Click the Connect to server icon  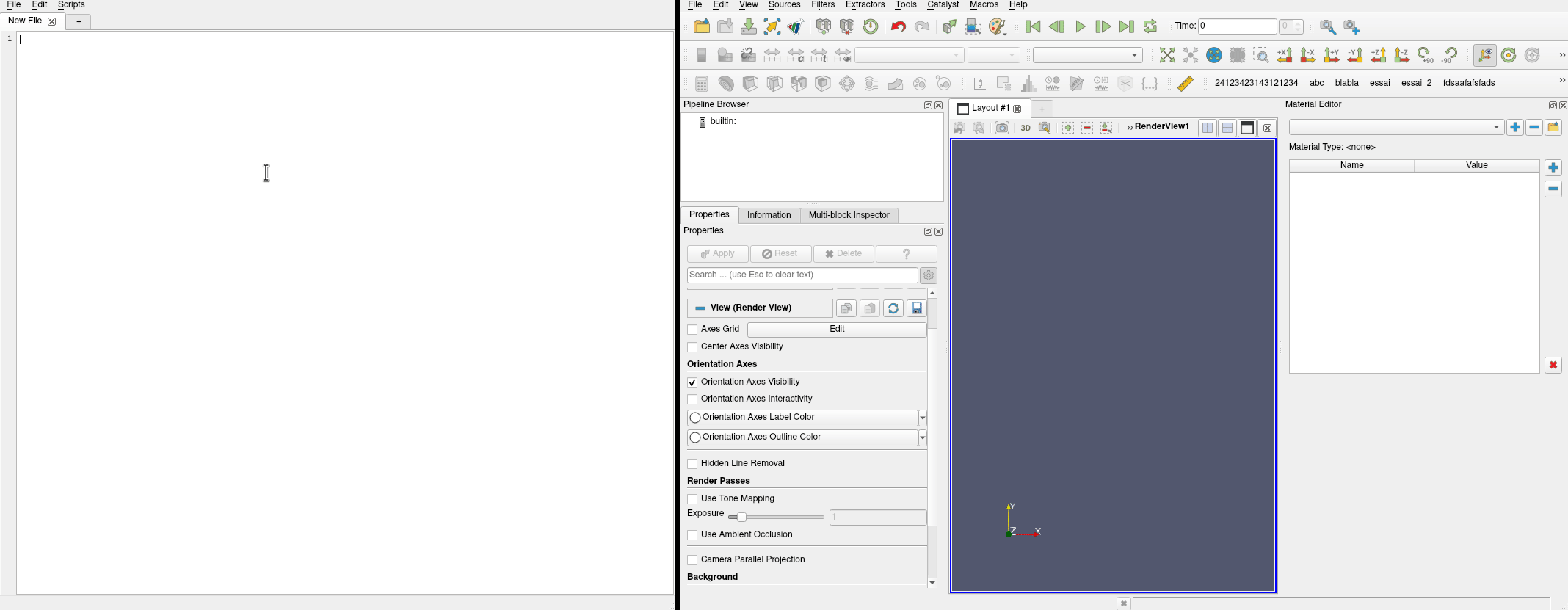824,27
